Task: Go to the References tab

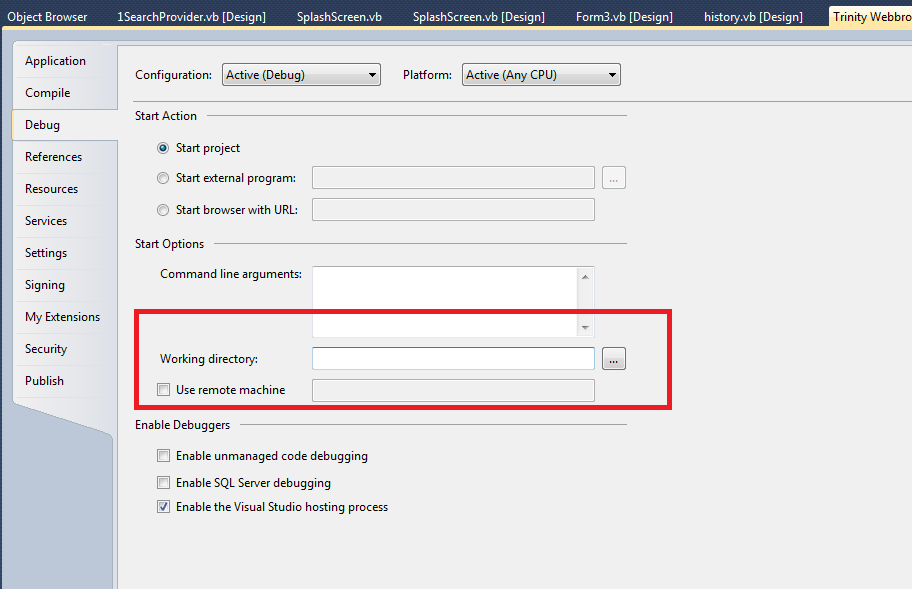Action: coord(54,157)
